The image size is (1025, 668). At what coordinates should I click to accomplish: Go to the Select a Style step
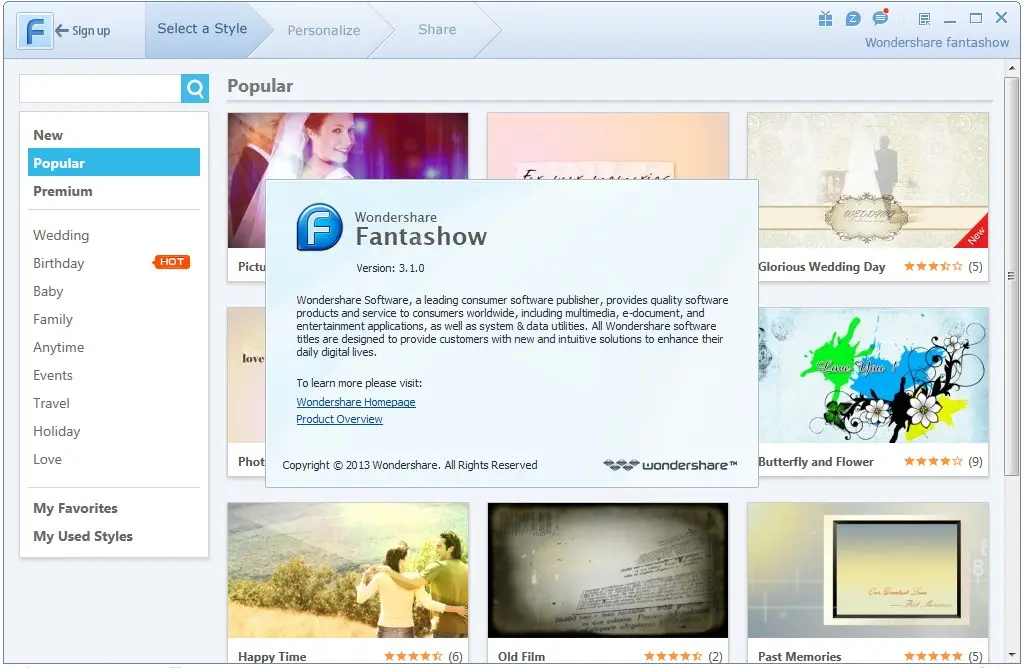click(202, 29)
